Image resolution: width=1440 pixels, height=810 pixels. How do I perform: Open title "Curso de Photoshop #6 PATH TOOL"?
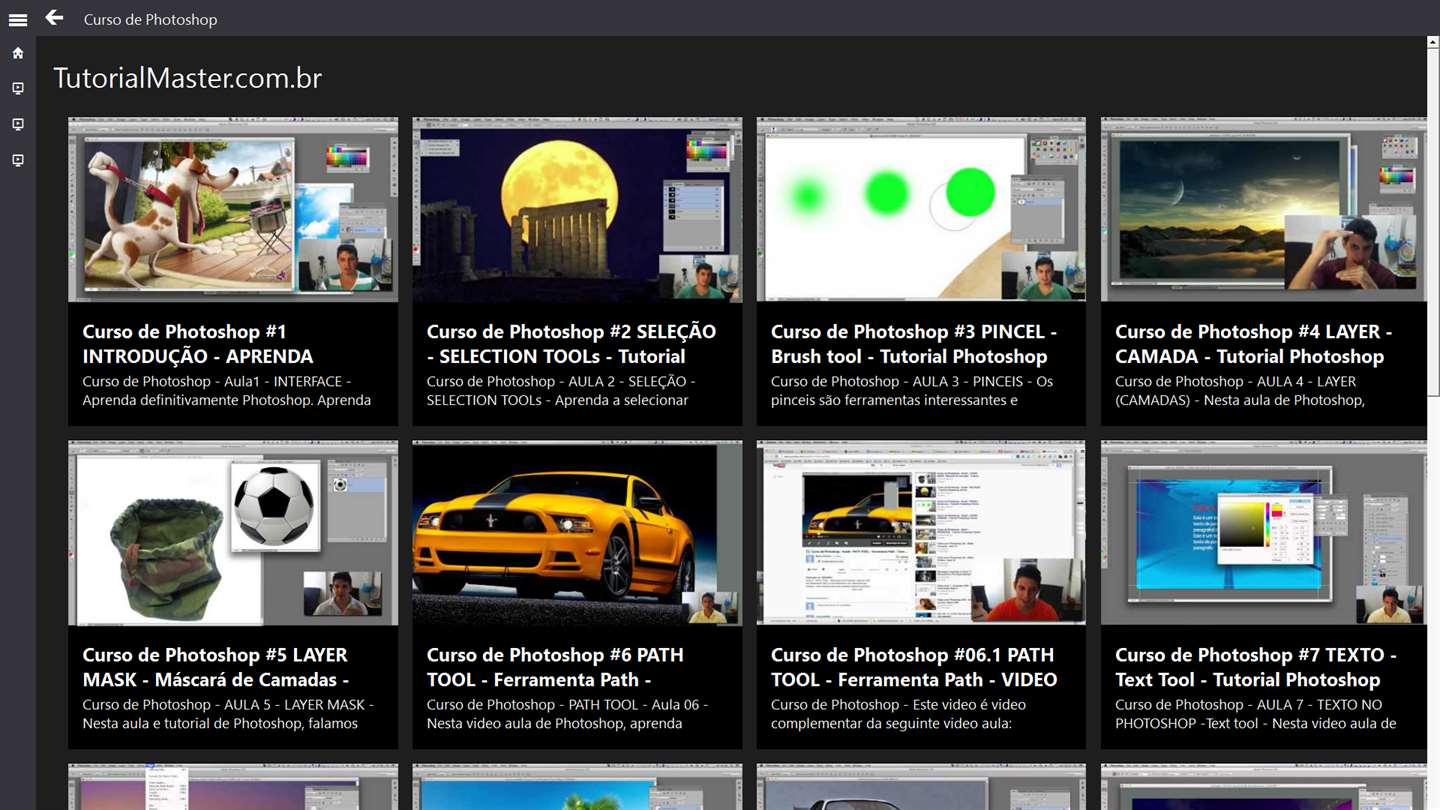pyautogui.click(x=555, y=667)
